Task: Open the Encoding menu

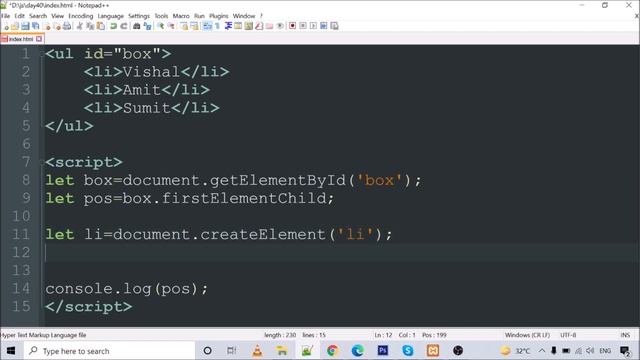Action: (x=80, y=16)
